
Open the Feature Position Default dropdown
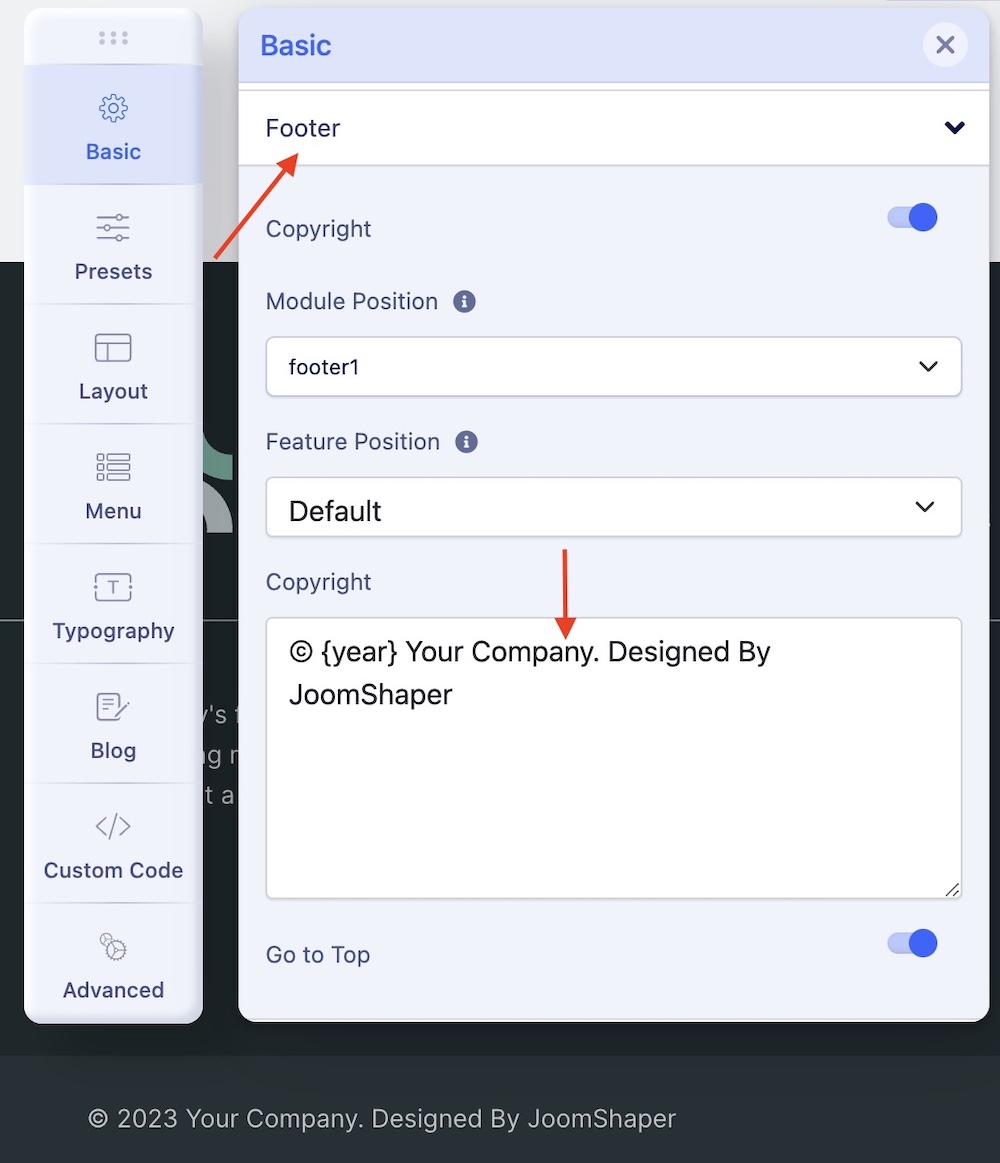(x=613, y=508)
